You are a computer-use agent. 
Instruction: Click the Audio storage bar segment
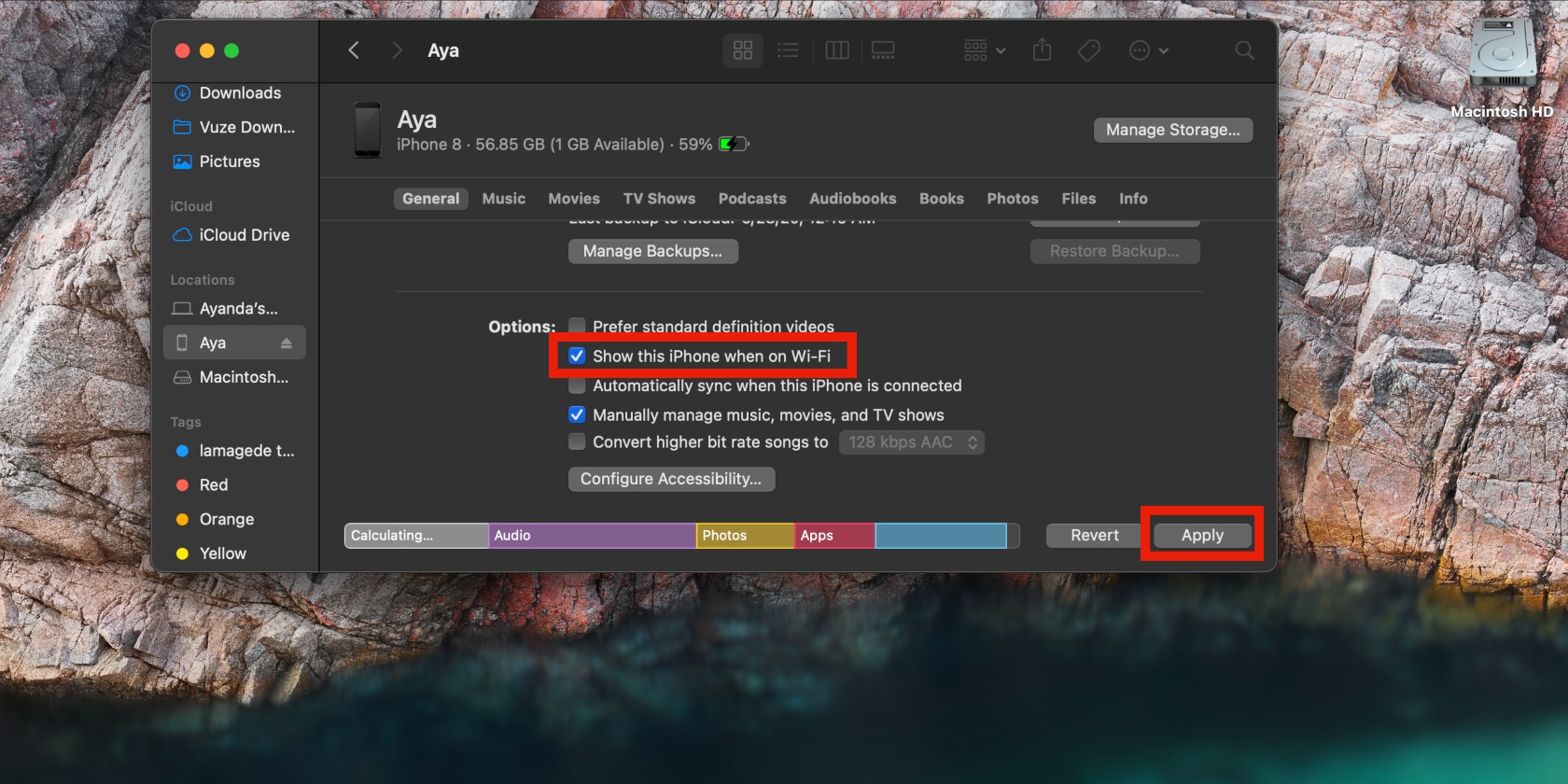(592, 536)
